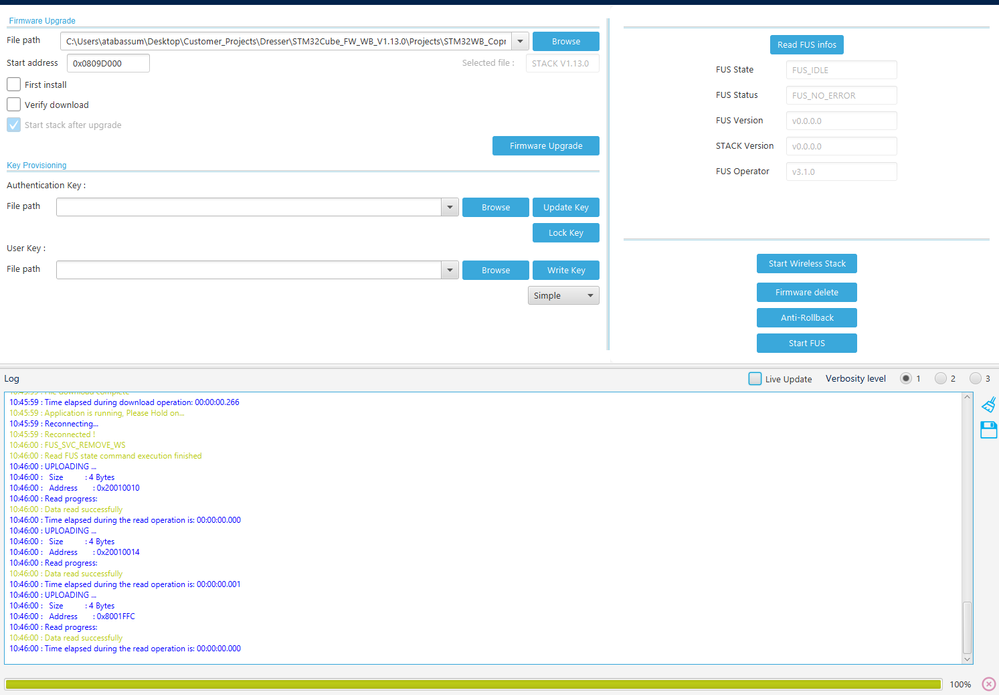Click the STACK Version field
This screenshot has width=999, height=695.
[x=841, y=146]
